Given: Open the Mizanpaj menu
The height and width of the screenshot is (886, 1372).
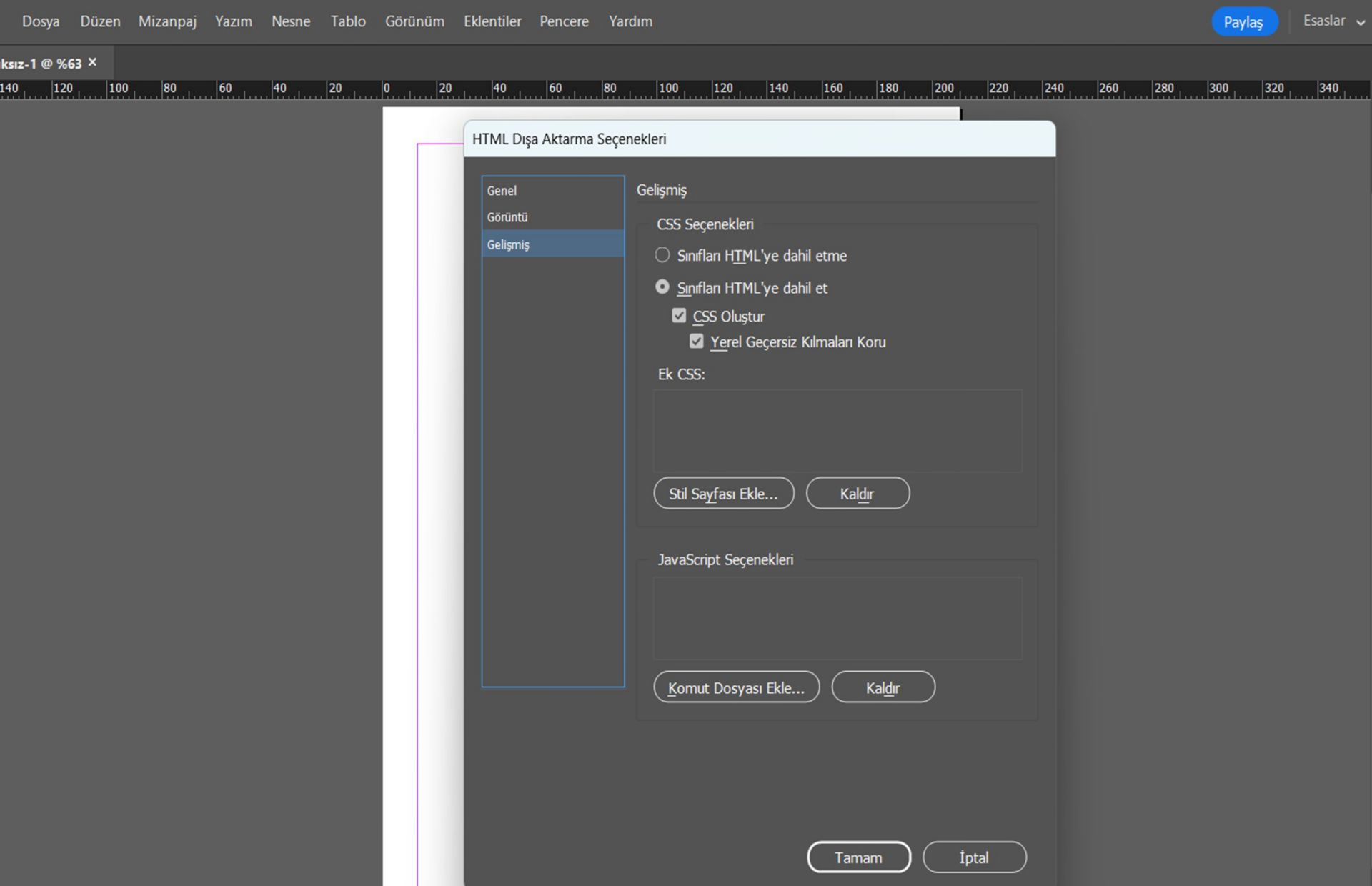Looking at the screenshot, I should pos(167,21).
